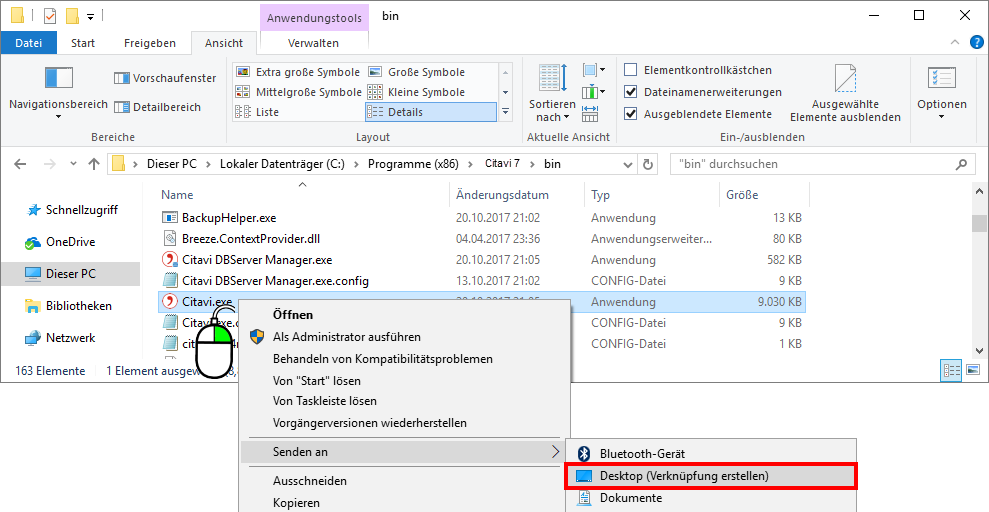Switch to the Start ribbon tab

[x=83, y=43]
